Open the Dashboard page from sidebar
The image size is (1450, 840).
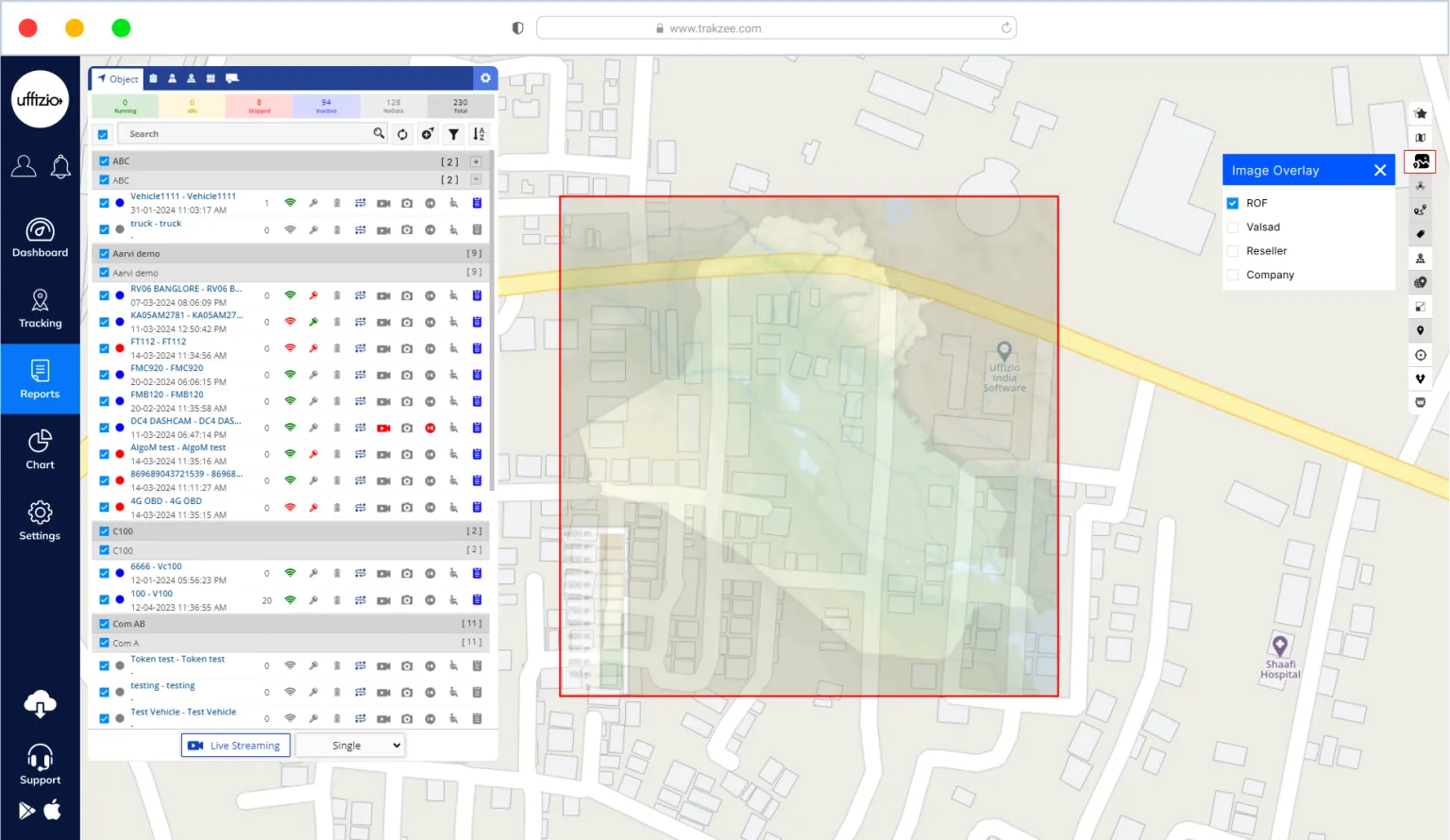tap(40, 238)
